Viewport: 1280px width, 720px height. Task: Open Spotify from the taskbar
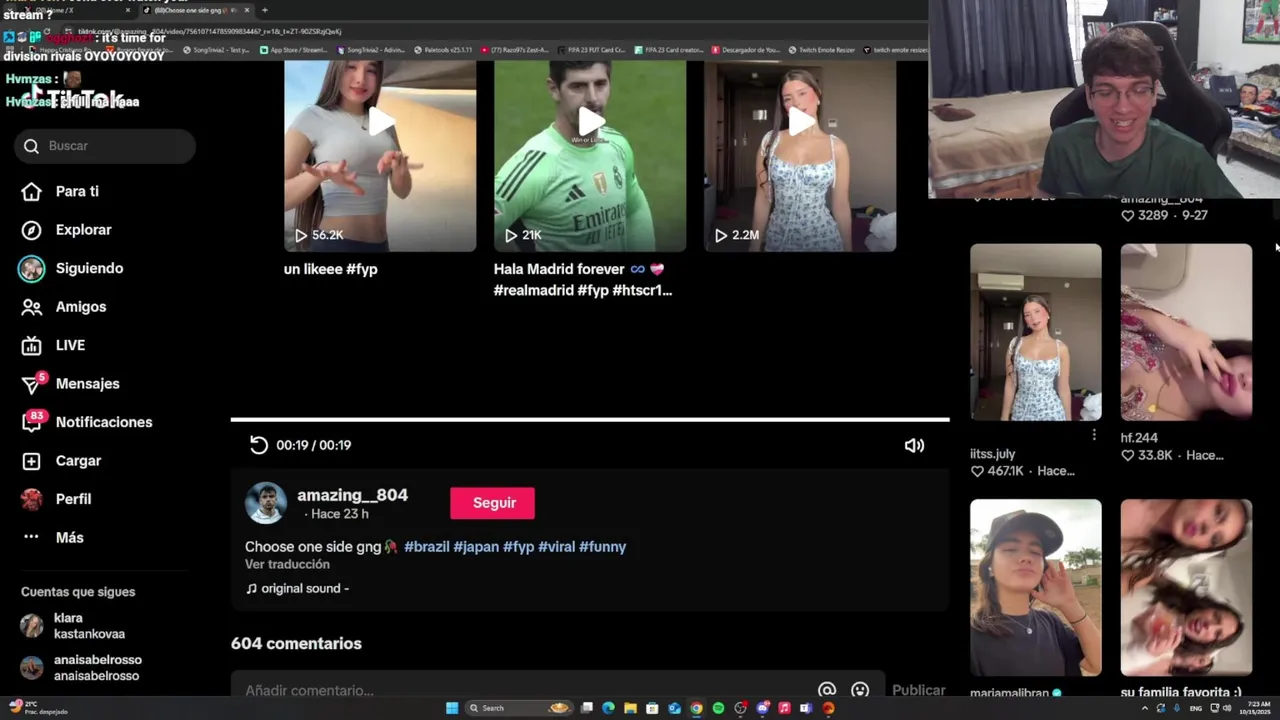[x=718, y=708]
